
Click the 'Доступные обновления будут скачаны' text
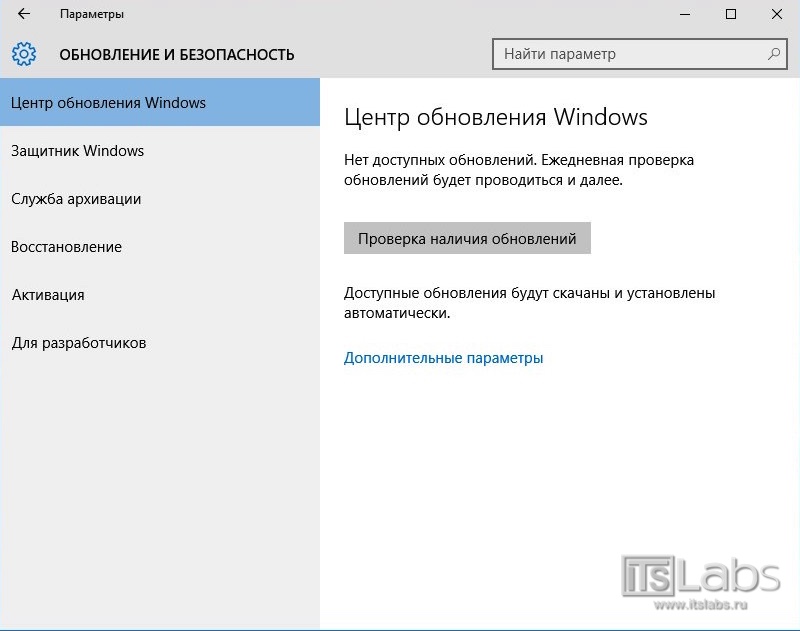(x=477, y=293)
